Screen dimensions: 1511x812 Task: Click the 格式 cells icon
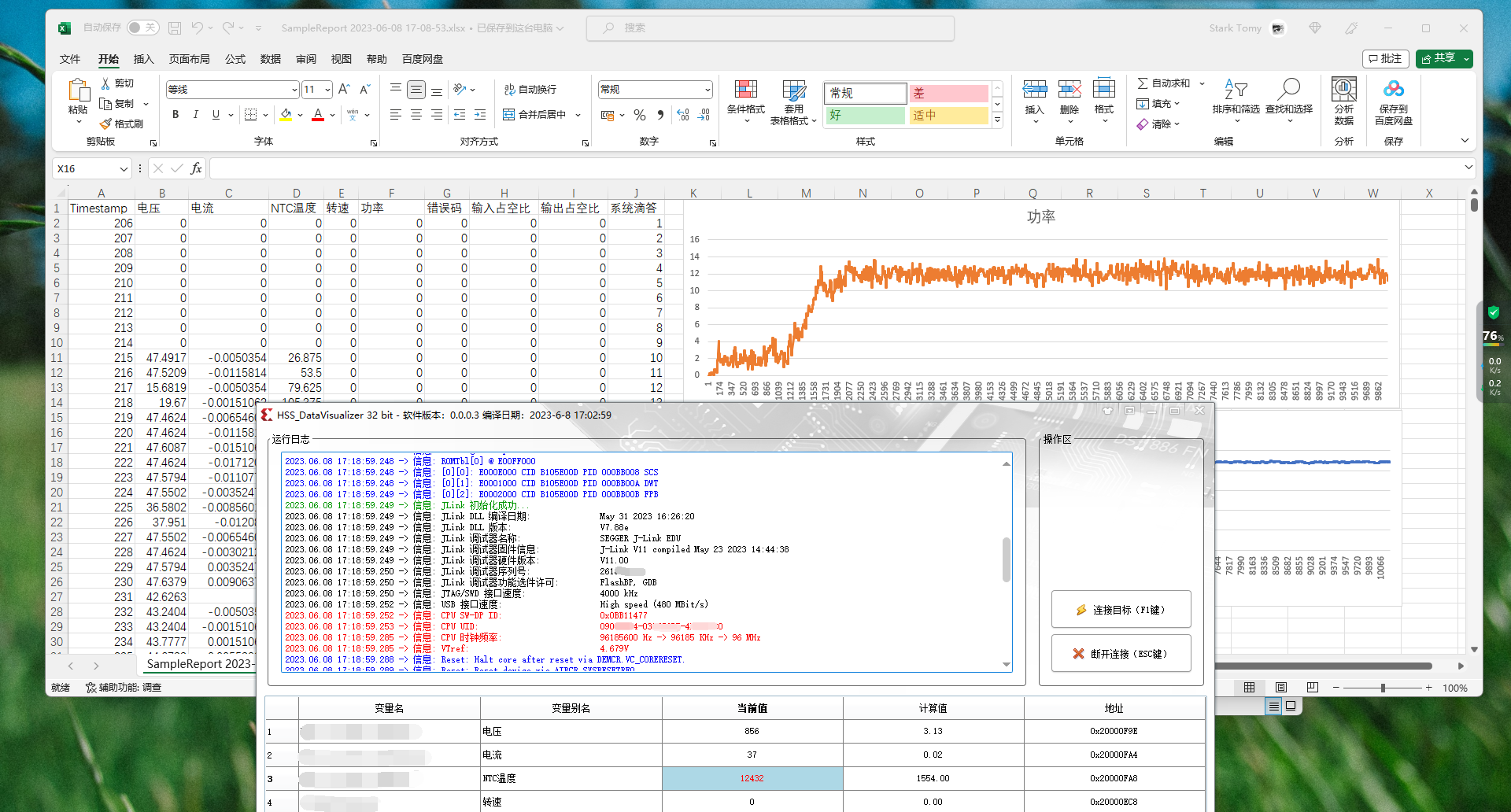(x=1104, y=89)
